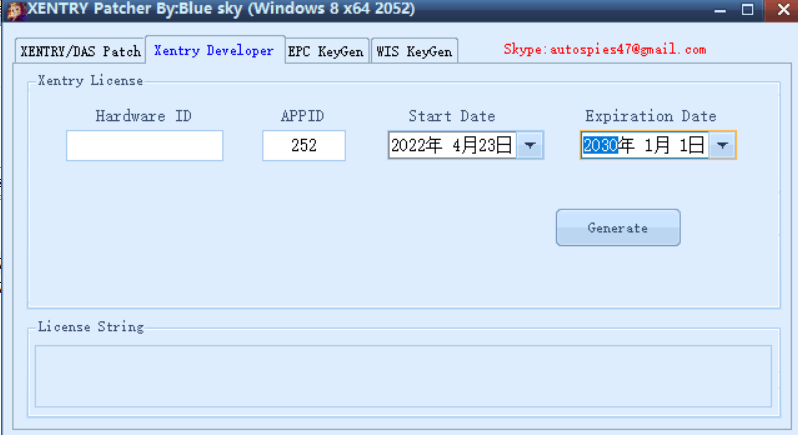The height and width of the screenshot is (435, 798).
Task: Select the day 1日 in Expiration Date
Action: pyautogui.click(x=691, y=146)
